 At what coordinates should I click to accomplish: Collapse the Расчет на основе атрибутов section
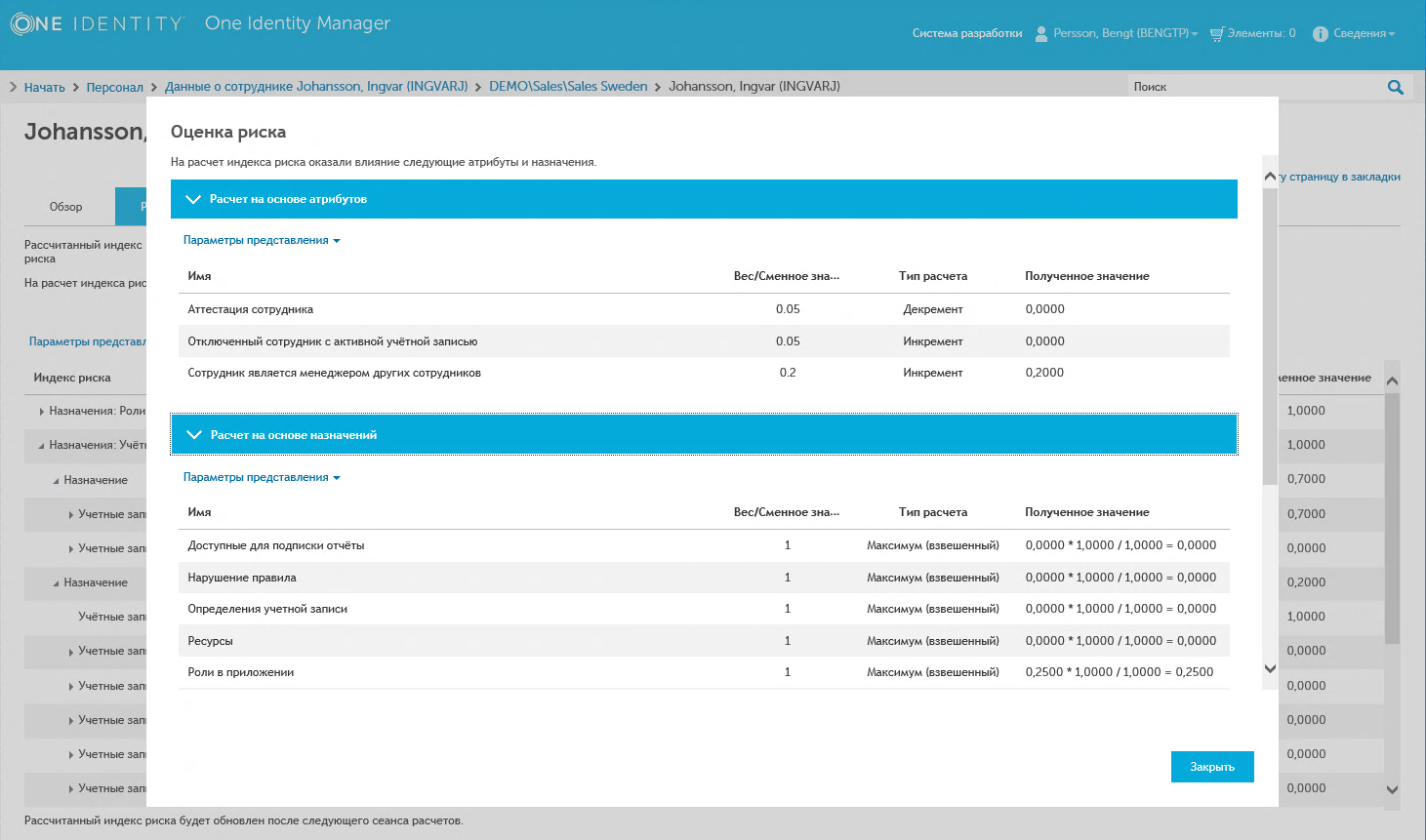[x=193, y=199]
